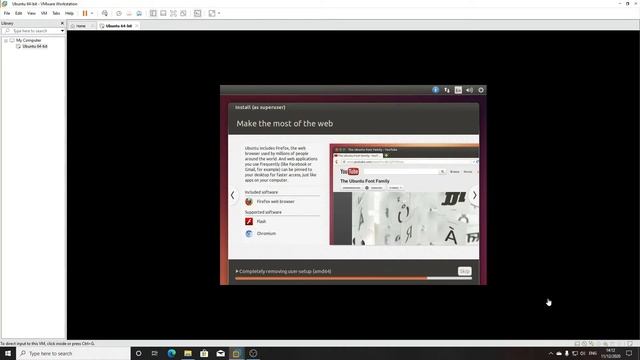Viewport: 640px width, 360px height.
Task: Open the power options dropdown beside pause
Action: (x=92, y=13)
